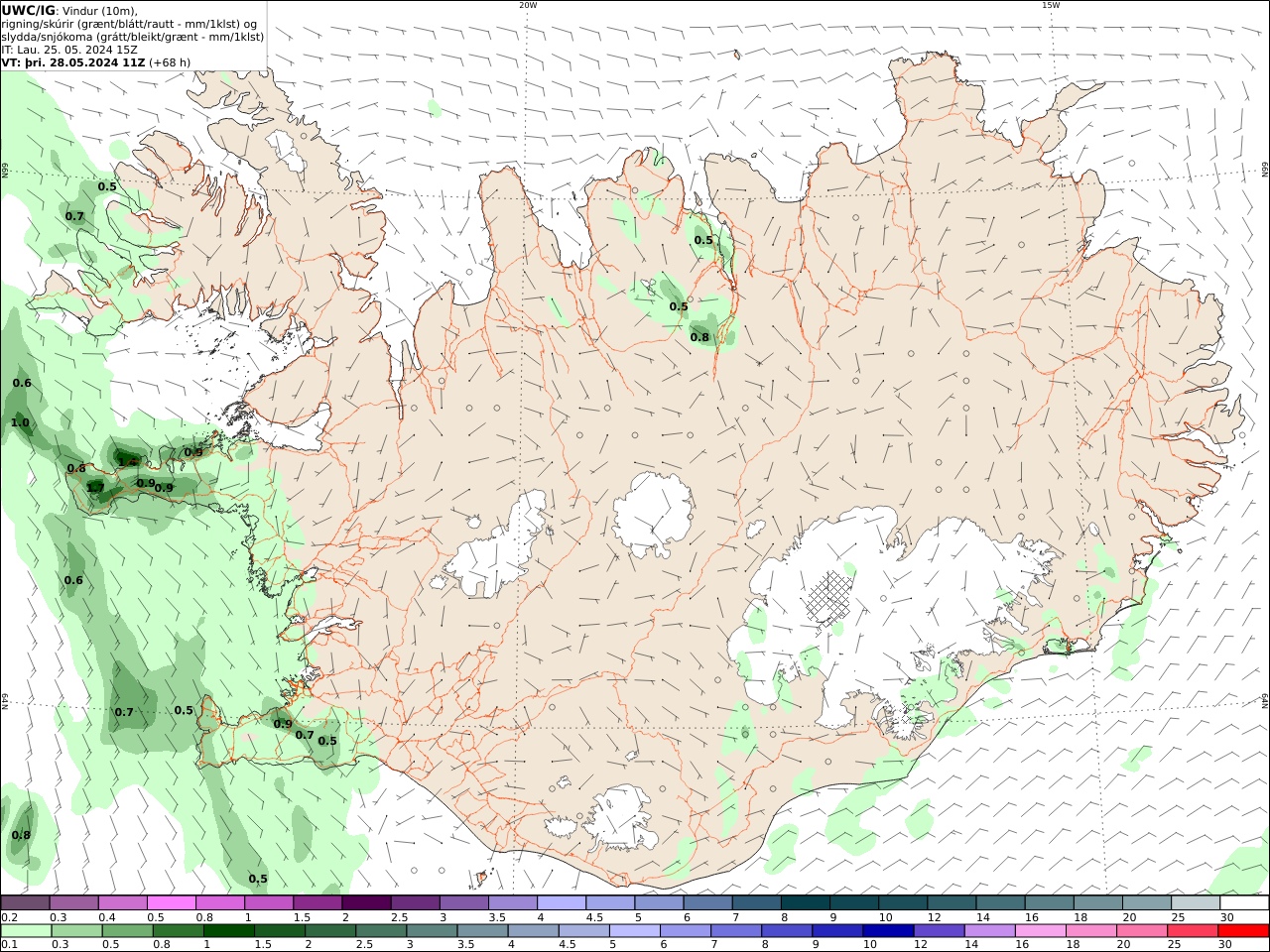Select the dark teal 8–9 upper legend swatch

click(x=806, y=902)
